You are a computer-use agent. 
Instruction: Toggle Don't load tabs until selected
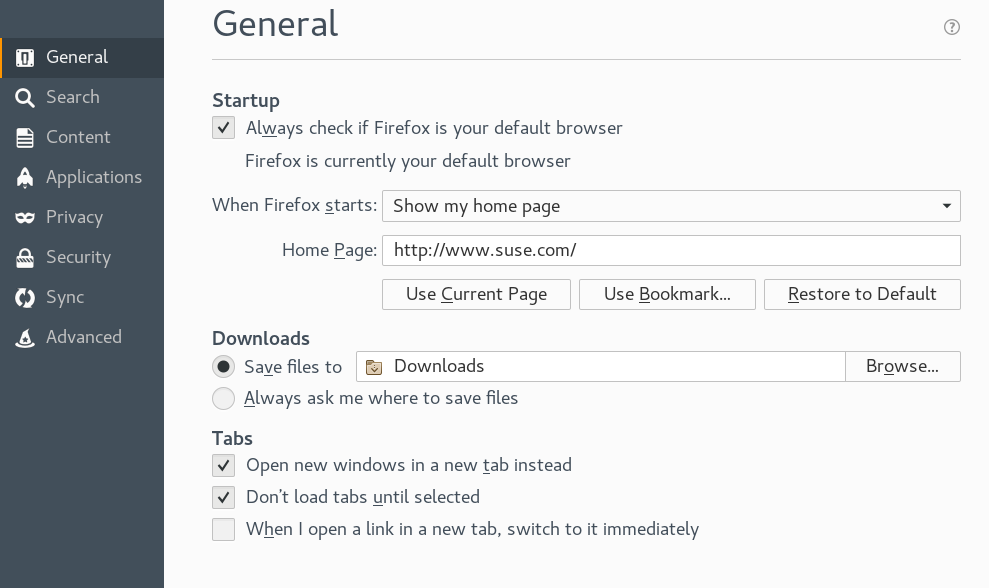coord(223,497)
